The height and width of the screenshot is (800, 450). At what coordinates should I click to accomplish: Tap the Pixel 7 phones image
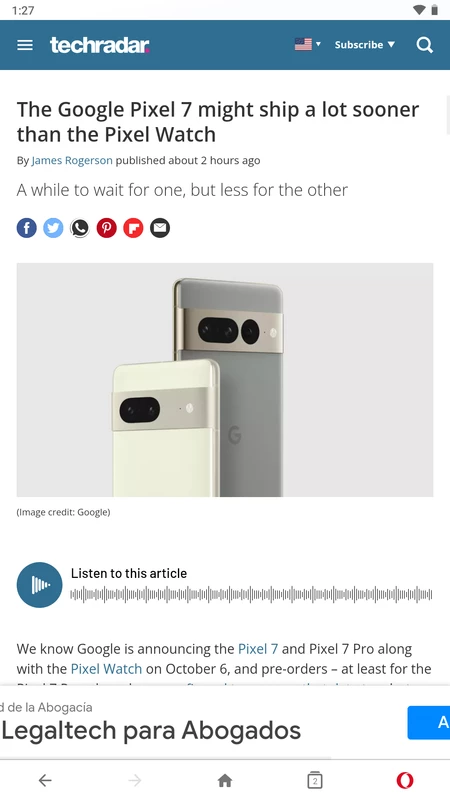pyautogui.click(x=225, y=380)
